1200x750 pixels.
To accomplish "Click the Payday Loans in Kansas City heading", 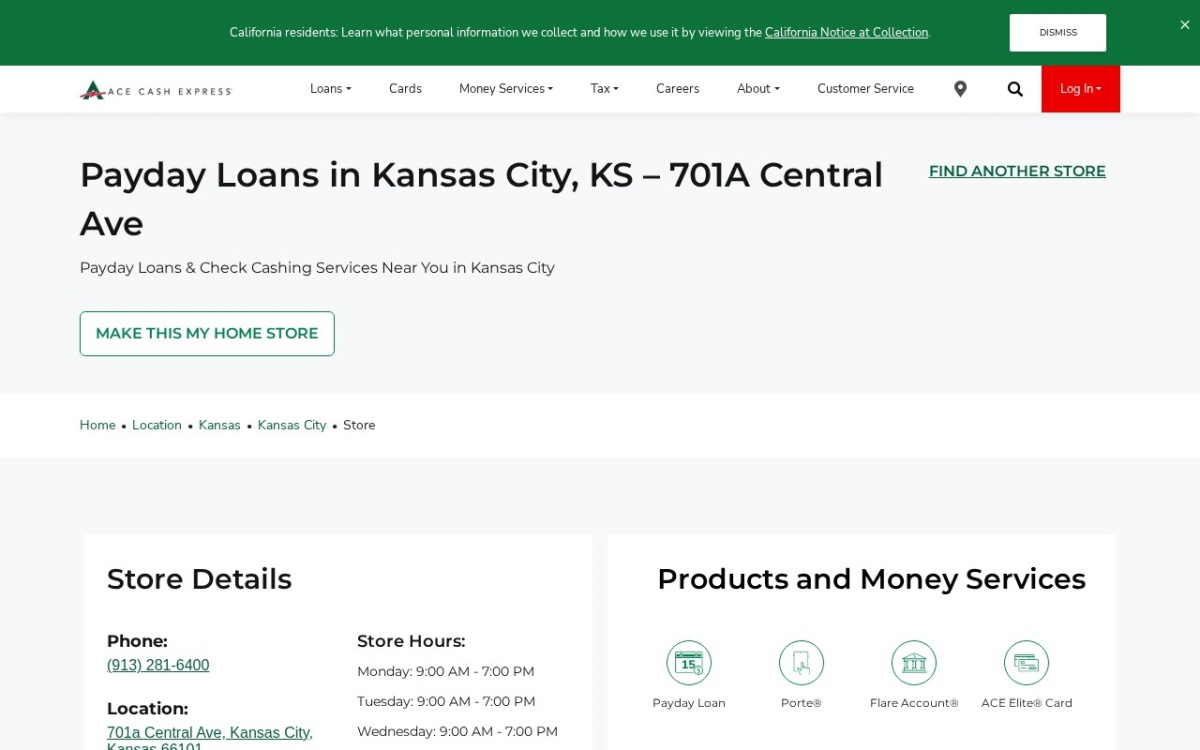I will point(481,199).
